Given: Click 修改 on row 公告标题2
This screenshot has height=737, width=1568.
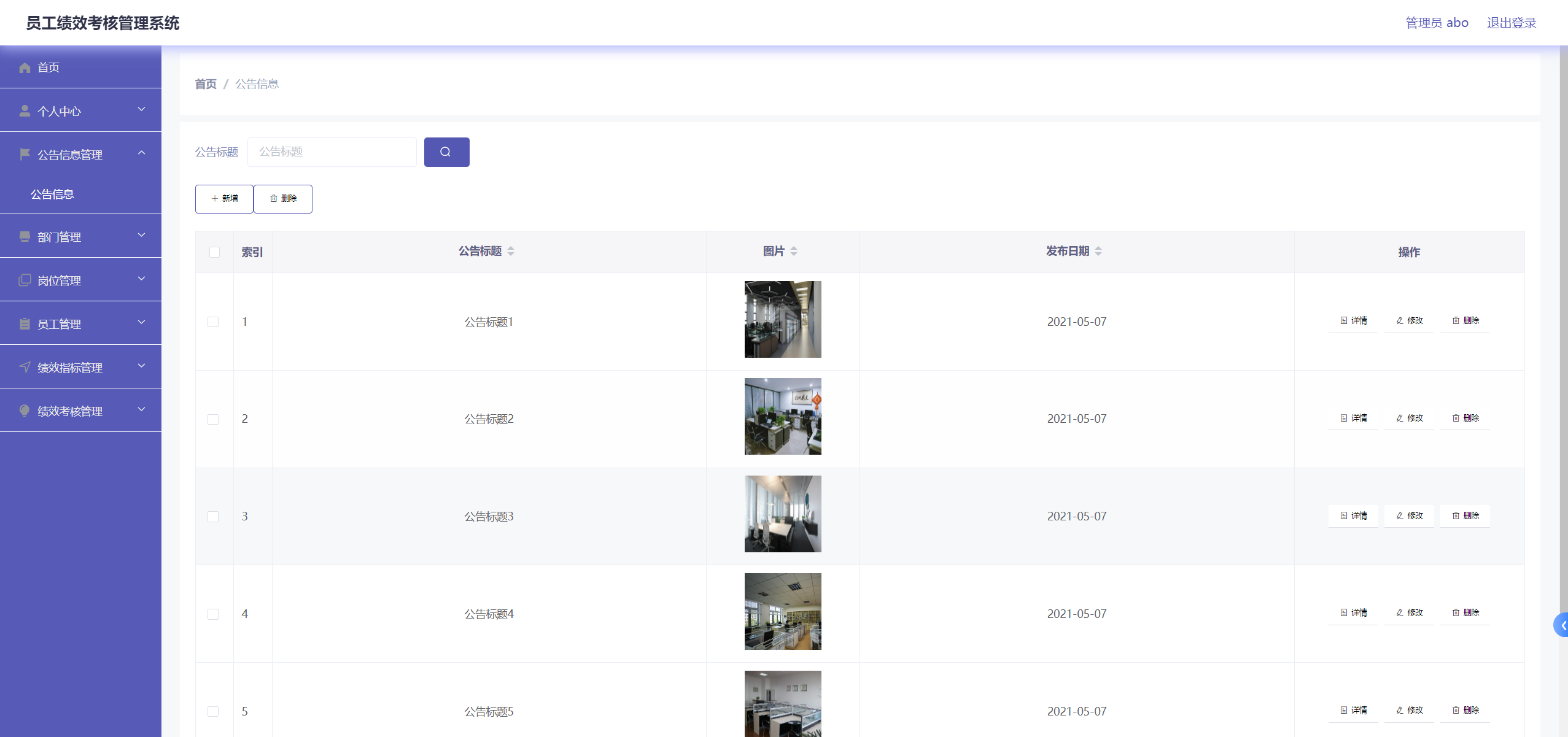Looking at the screenshot, I should coord(1408,418).
